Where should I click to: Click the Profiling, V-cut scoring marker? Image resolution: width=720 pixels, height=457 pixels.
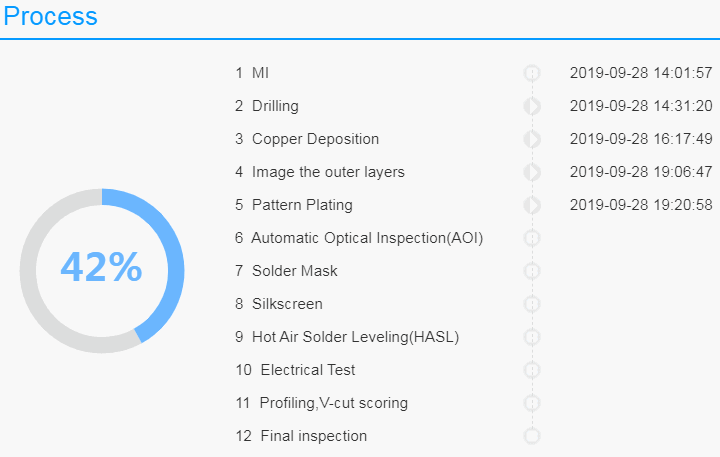pyautogui.click(x=532, y=403)
